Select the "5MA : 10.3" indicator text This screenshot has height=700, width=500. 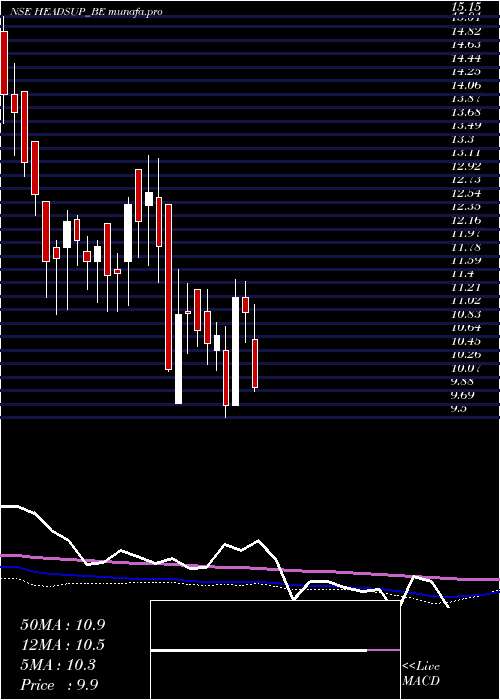[x=58, y=665]
